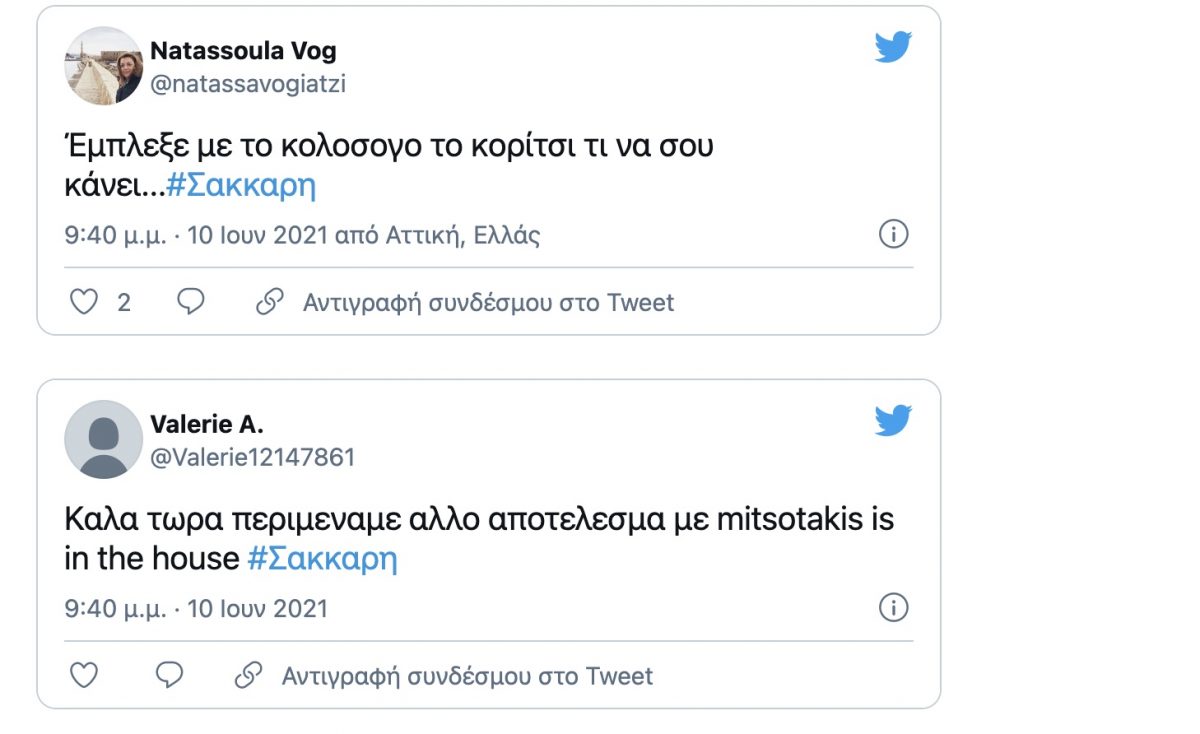
Task: Open the #Σακκαρη hashtag in Valerie A.'s tweet
Action: [322, 559]
